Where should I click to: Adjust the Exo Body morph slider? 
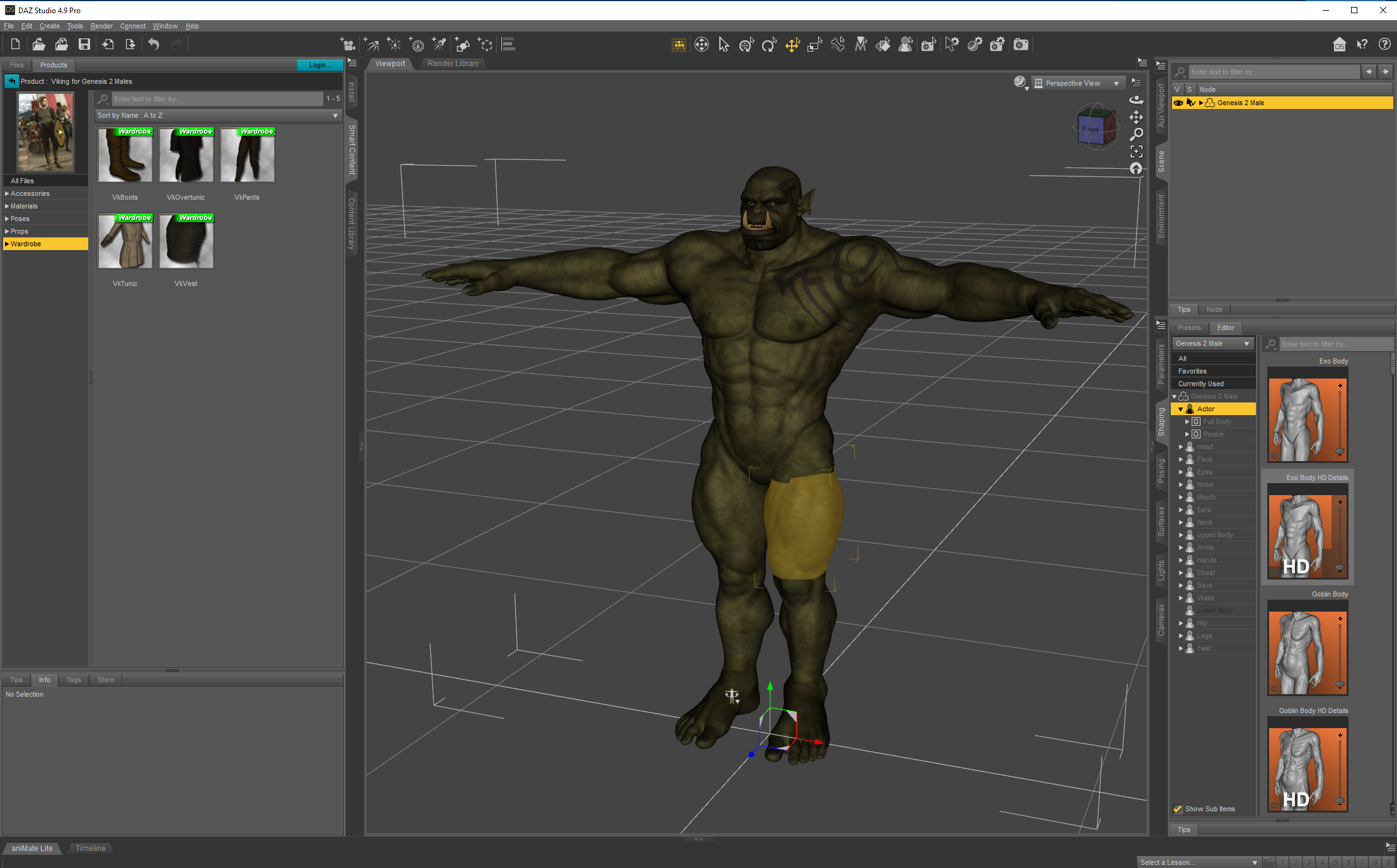point(1340,418)
